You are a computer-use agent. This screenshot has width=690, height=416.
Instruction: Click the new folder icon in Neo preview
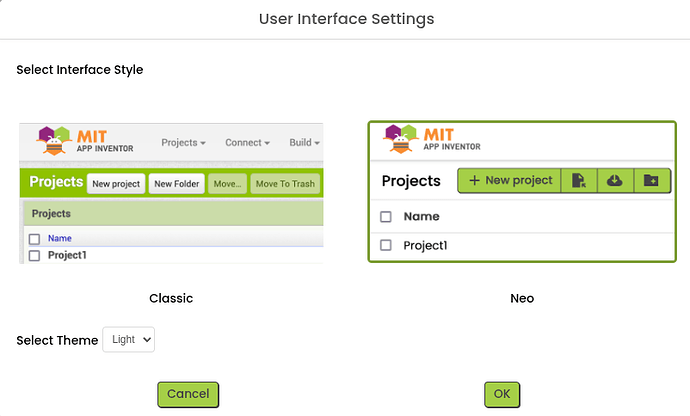pos(651,180)
